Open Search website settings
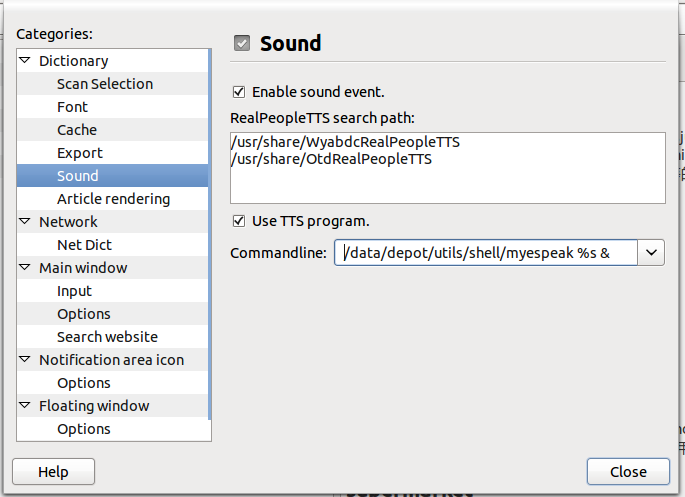This screenshot has width=685, height=497. point(107,337)
